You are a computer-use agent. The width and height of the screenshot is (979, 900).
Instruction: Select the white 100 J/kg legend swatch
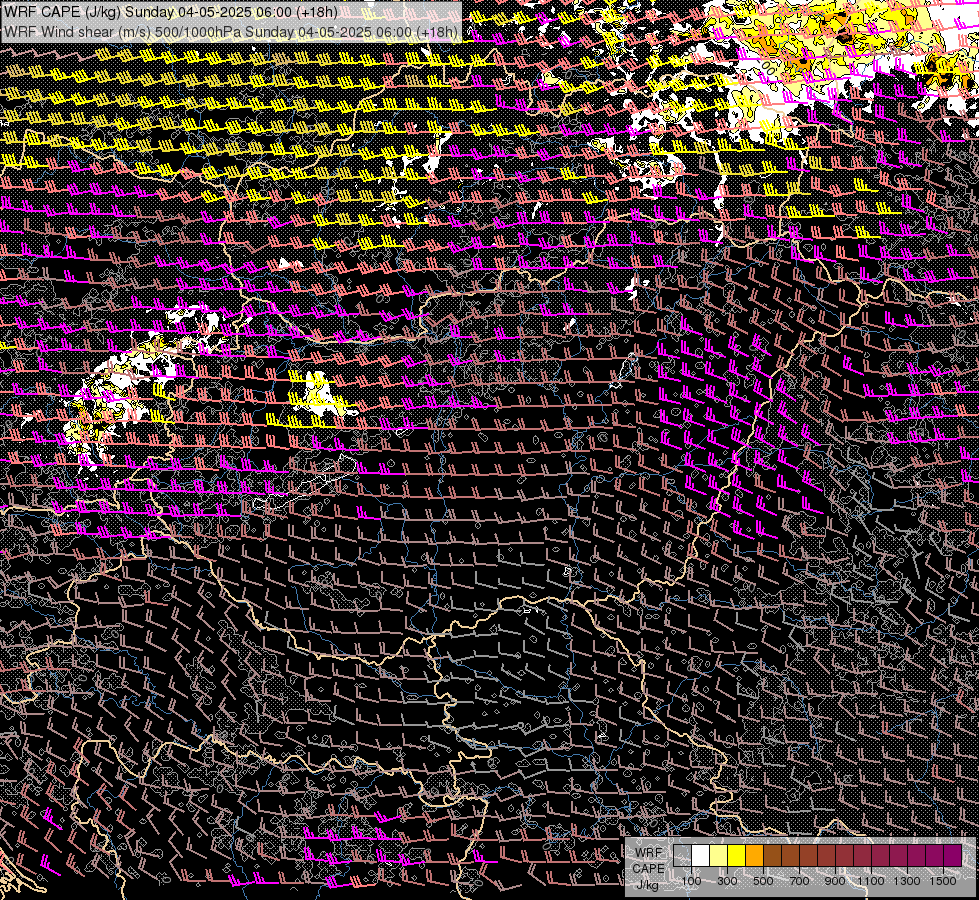(701, 855)
